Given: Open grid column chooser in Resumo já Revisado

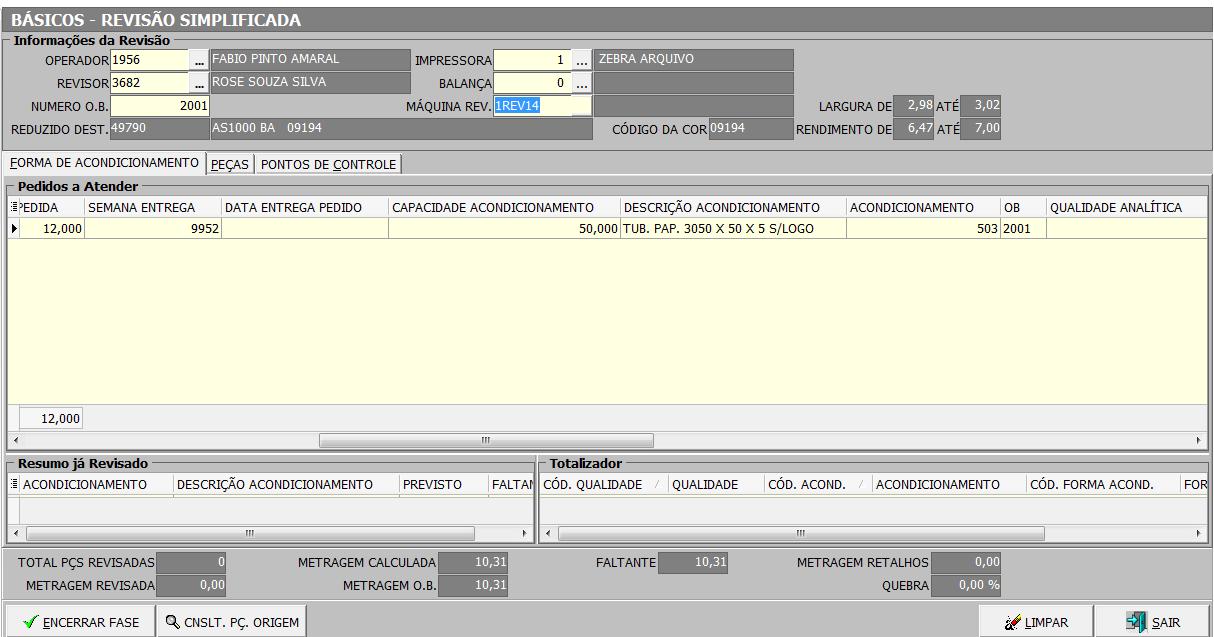Looking at the screenshot, I should click(14, 485).
